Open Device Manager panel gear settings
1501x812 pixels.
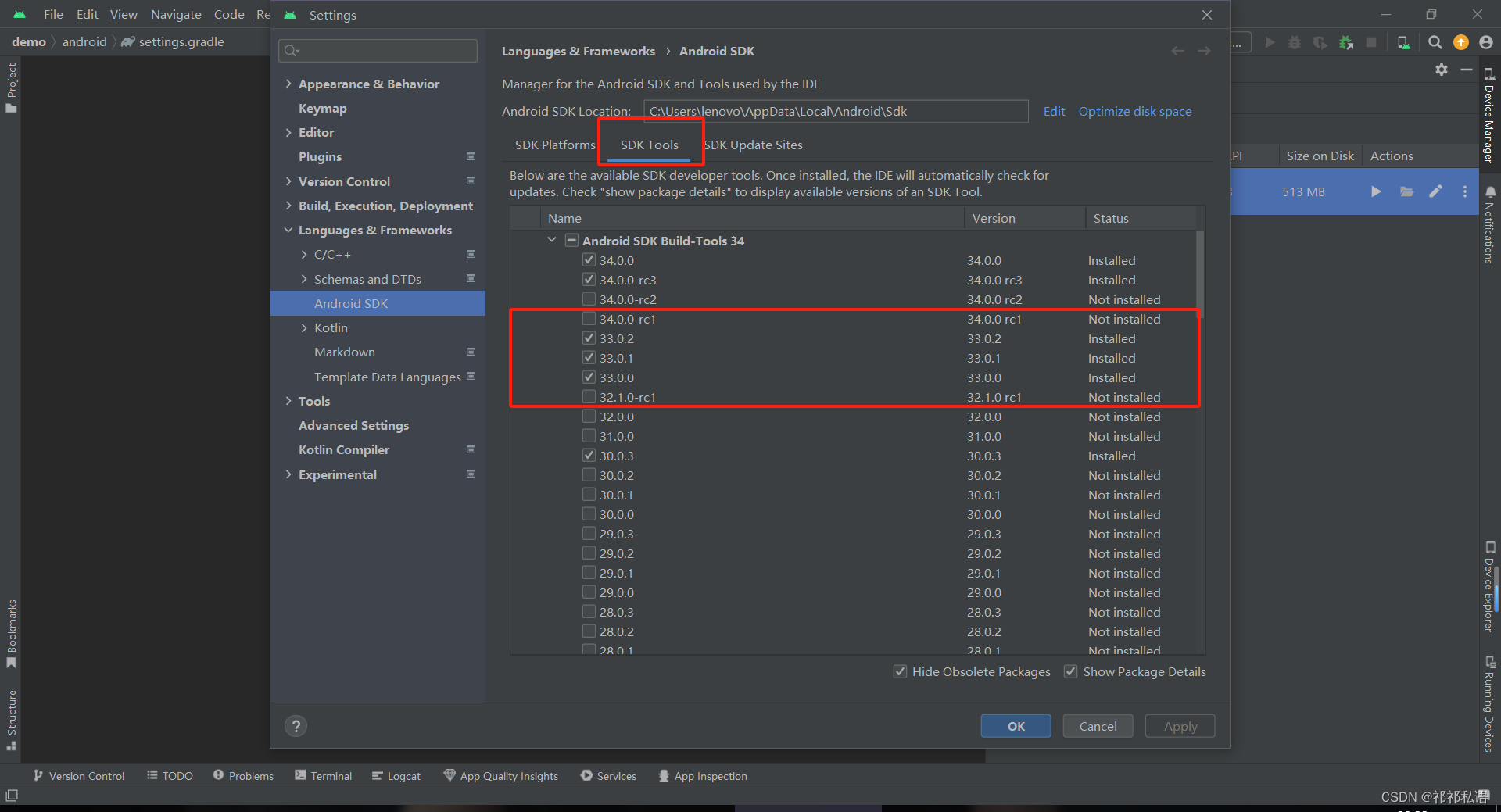point(1441,70)
